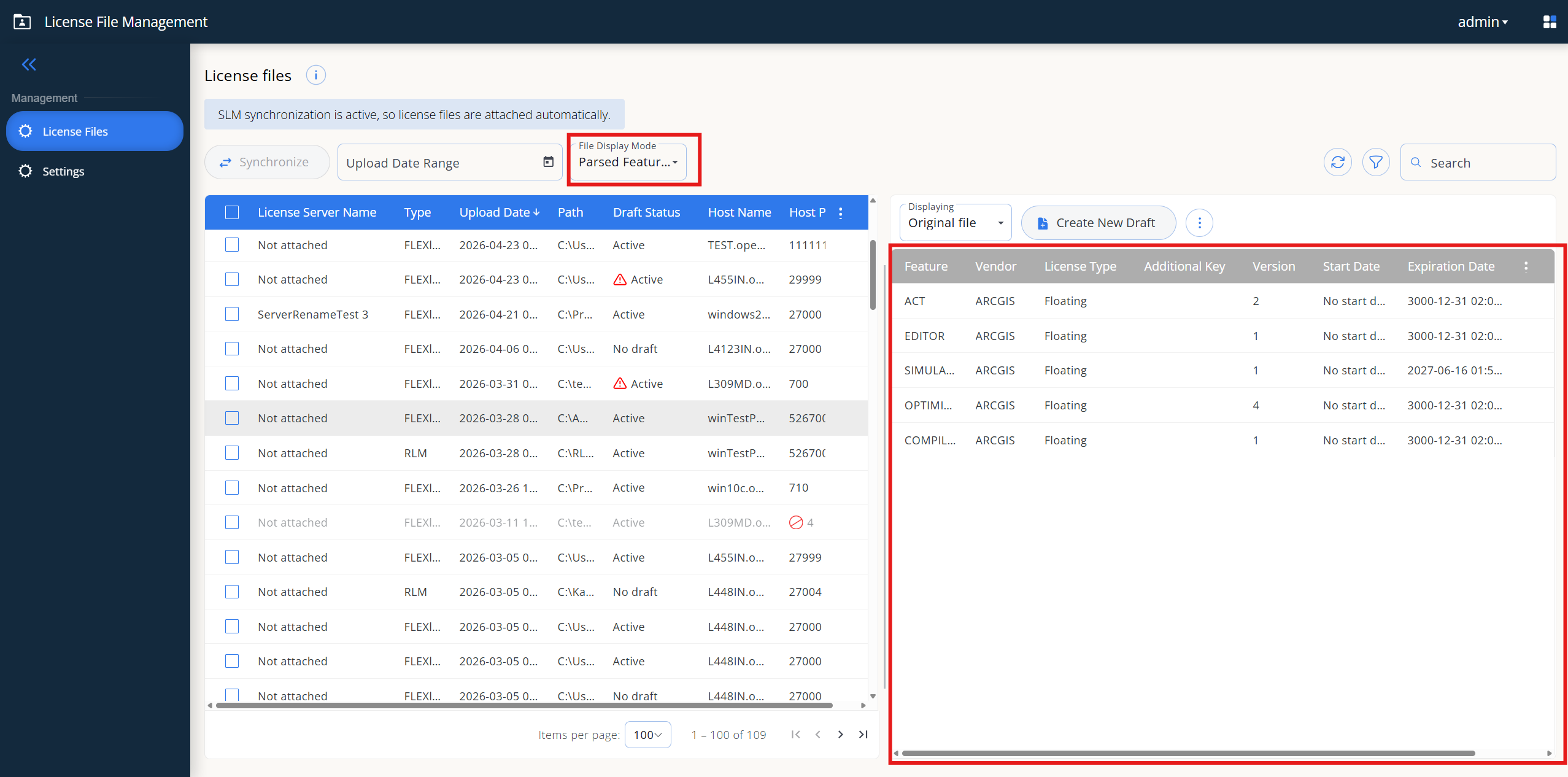Viewport: 1568px width, 777px height.
Task: Check the L4123IN row checkbox
Action: [x=232, y=349]
